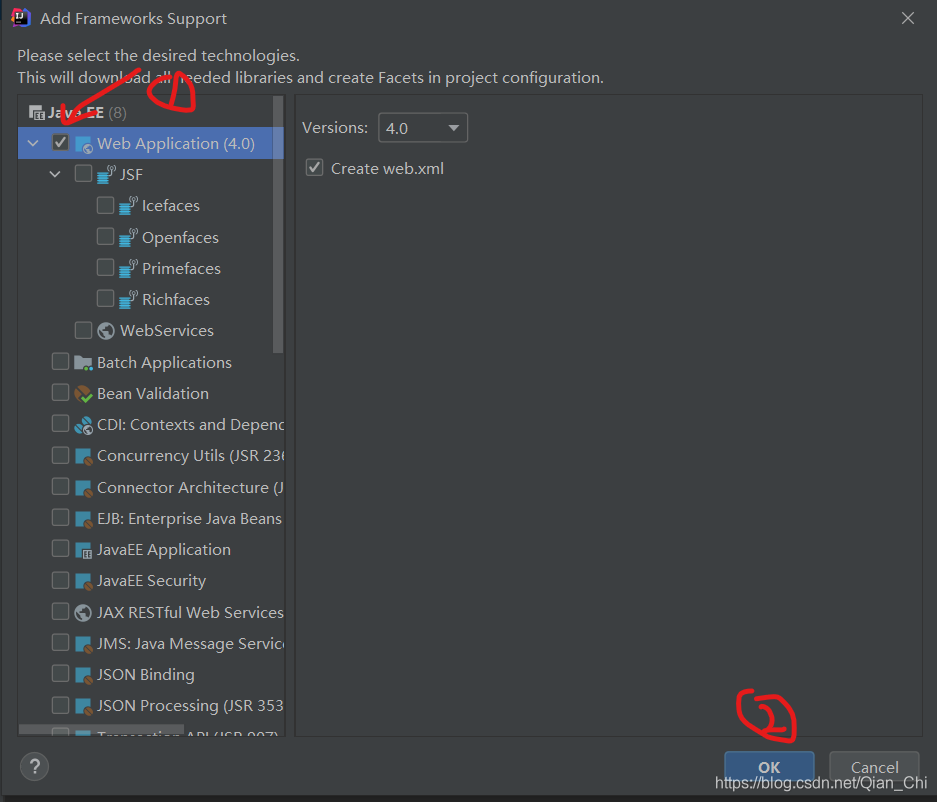This screenshot has height=802, width=937.
Task: Enable the Primefaces checkbox
Action: [105, 267]
